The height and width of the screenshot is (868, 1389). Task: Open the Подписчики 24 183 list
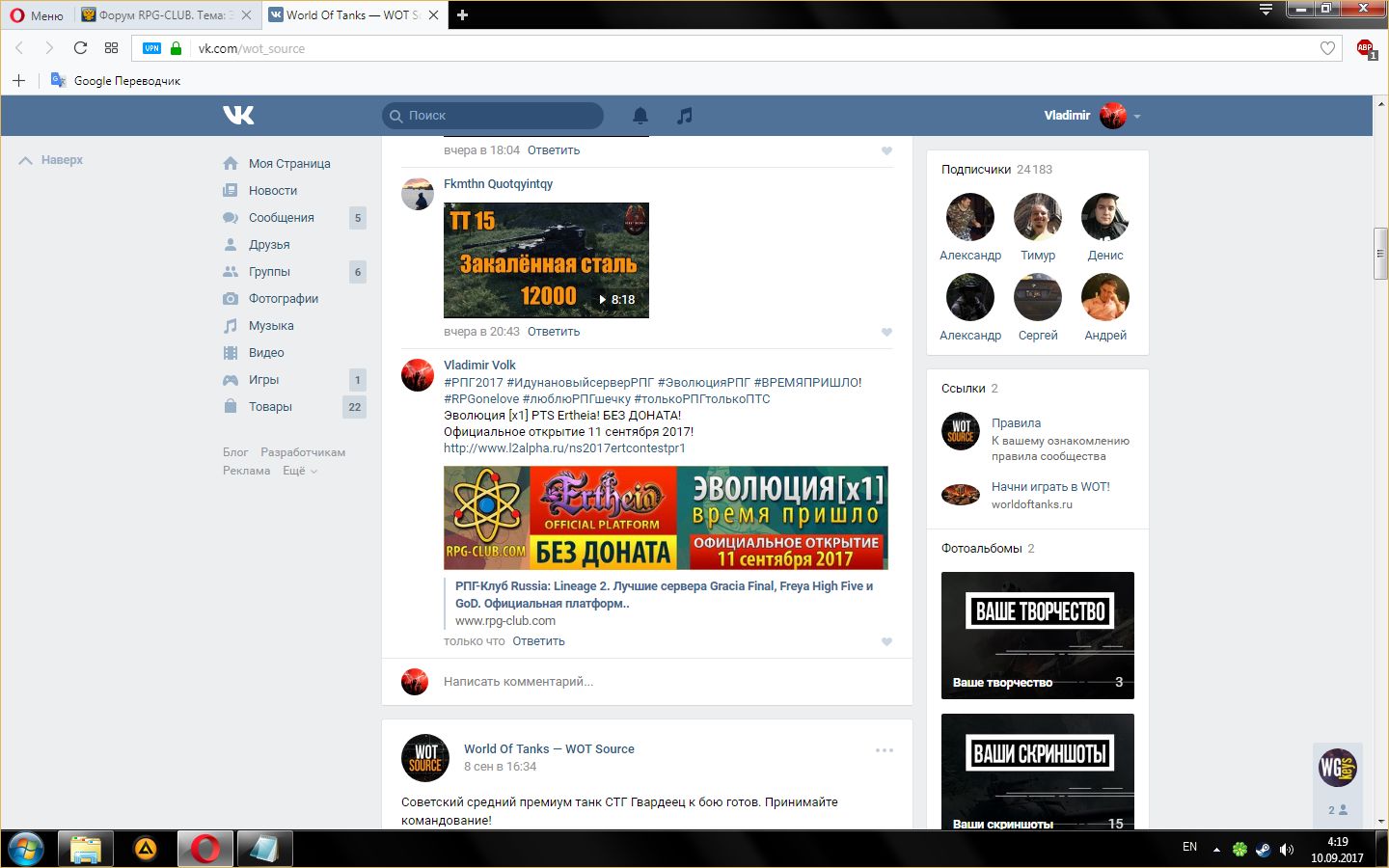pos(996,170)
